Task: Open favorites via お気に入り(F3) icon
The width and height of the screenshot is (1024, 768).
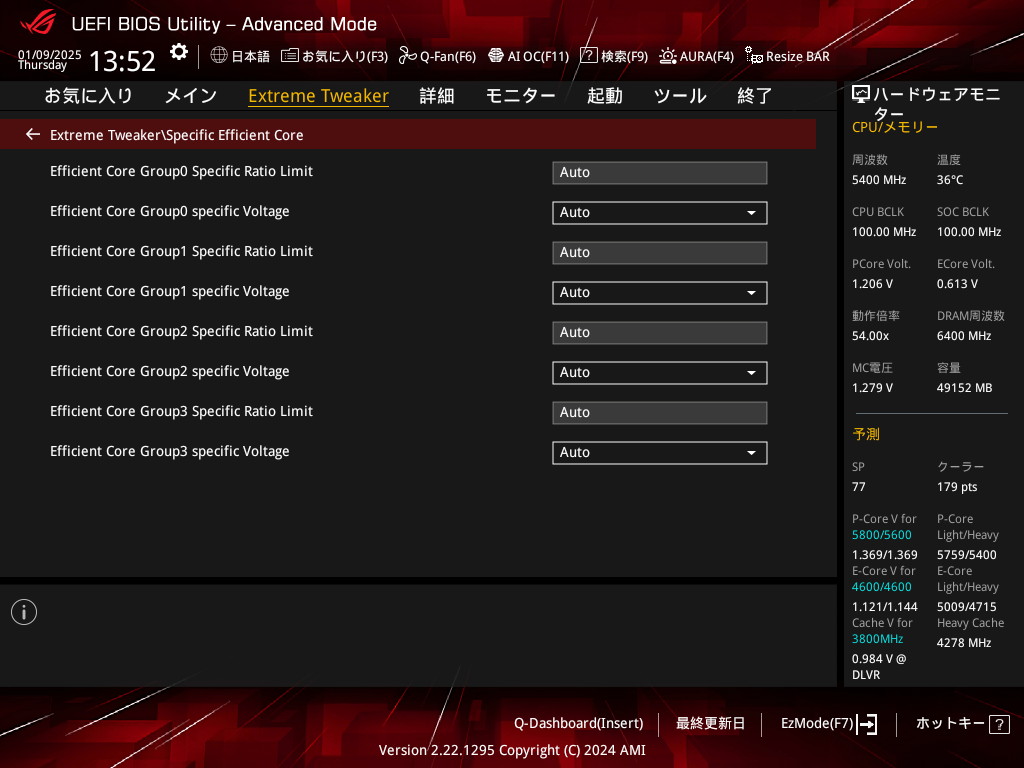Action: [290, 56]
